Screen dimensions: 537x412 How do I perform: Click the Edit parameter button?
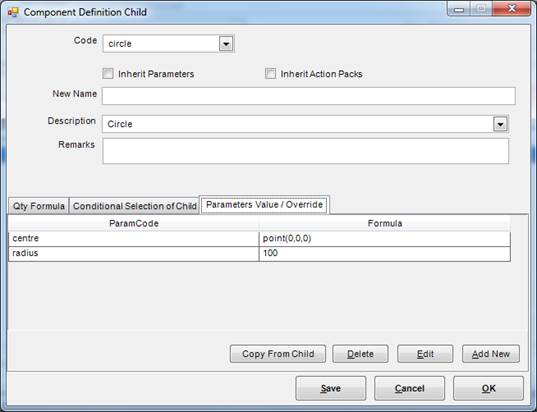click(425, 354)
